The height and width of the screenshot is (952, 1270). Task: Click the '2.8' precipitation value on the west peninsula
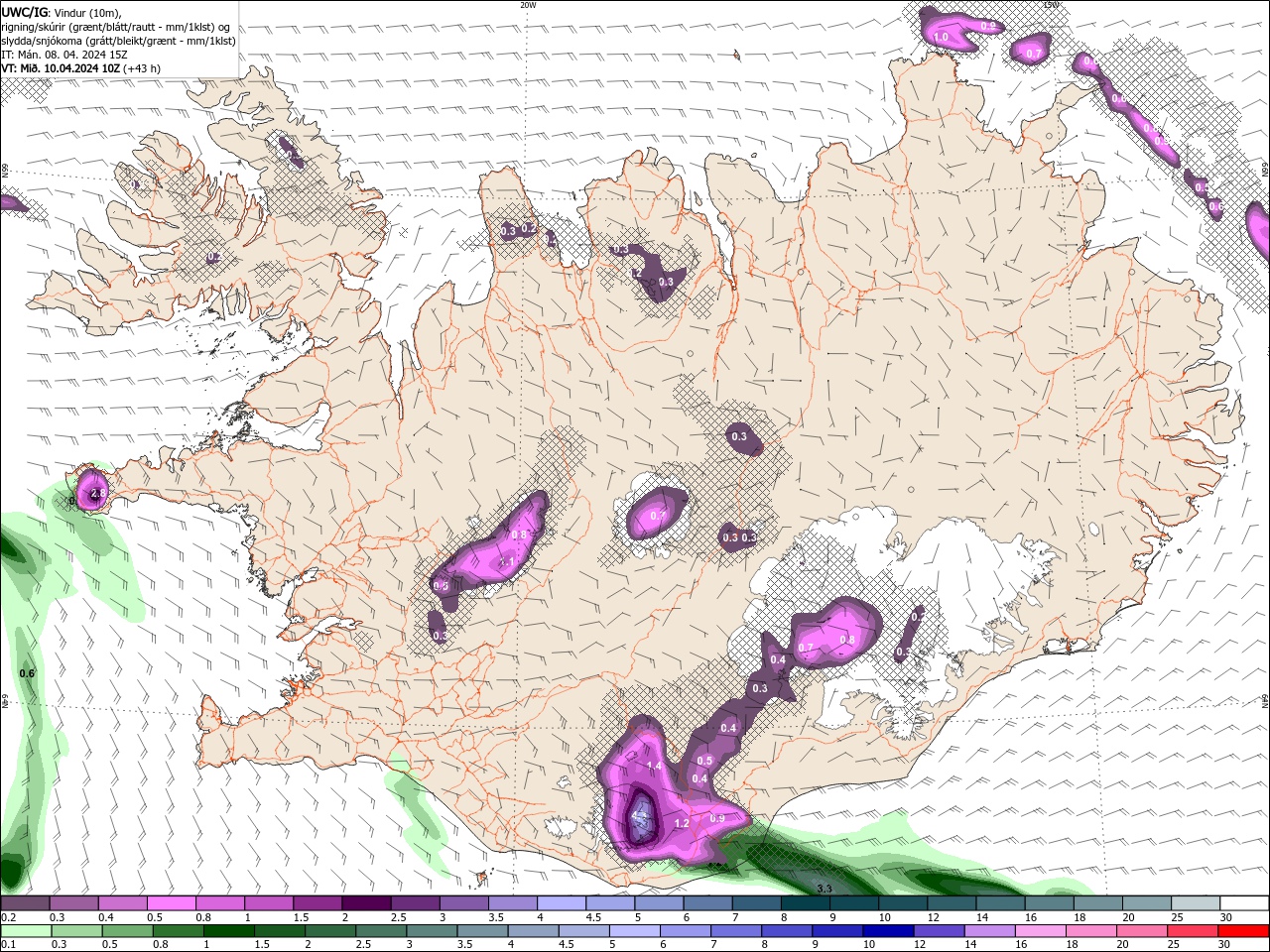[97, 493]
